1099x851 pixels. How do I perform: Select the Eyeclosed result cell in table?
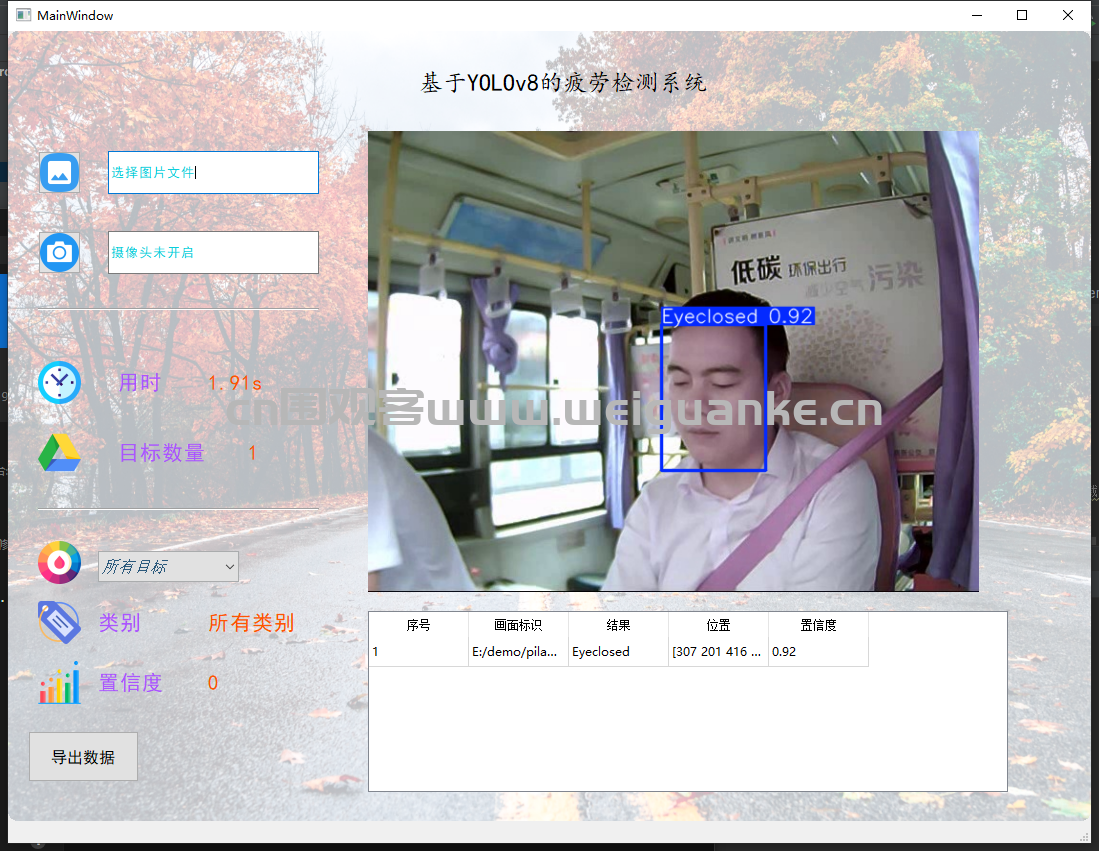pyautogui.click(x=618, y=652)
